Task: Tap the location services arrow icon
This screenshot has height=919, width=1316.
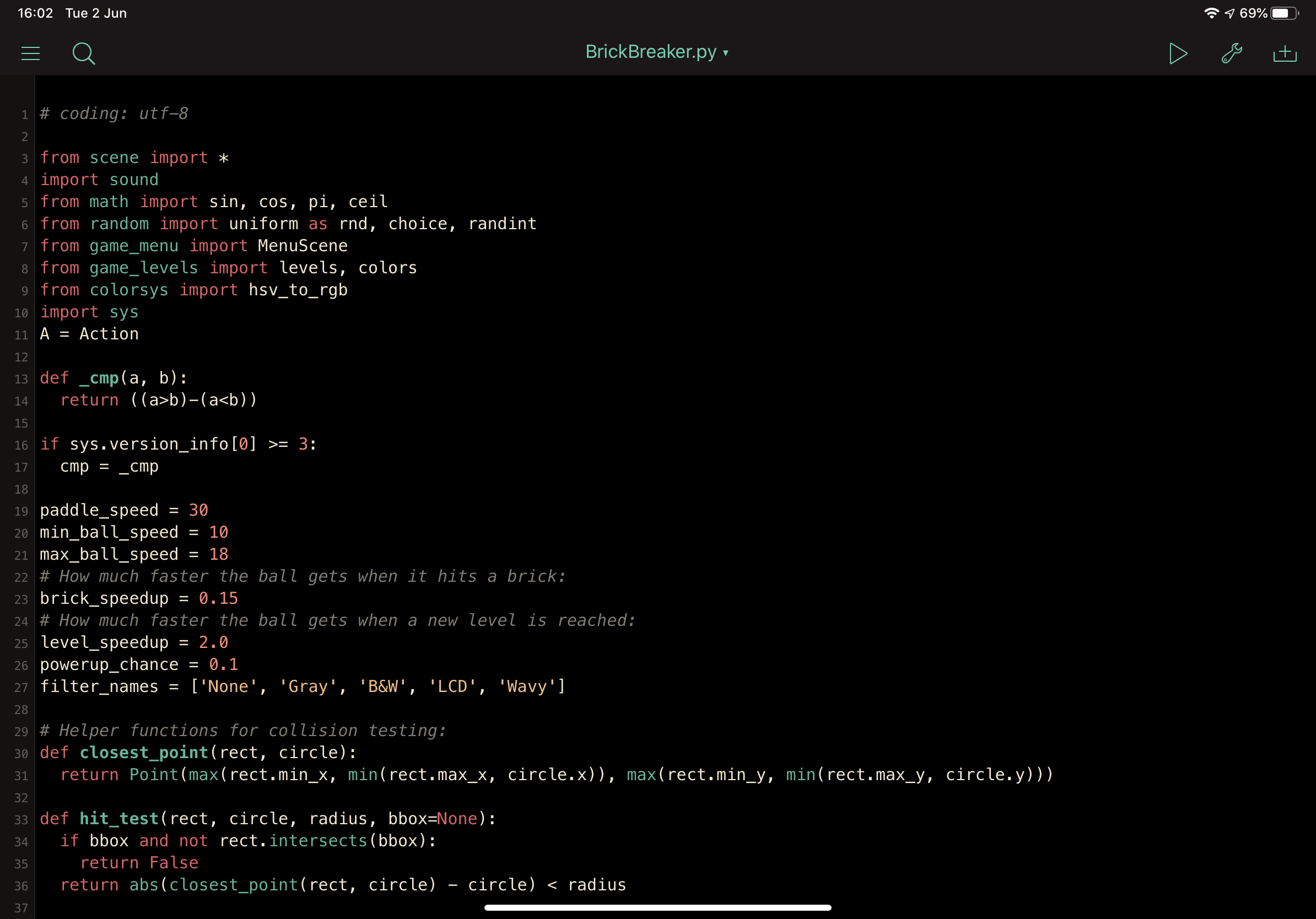Action: pyautogui.click(x=1229, y=13)
